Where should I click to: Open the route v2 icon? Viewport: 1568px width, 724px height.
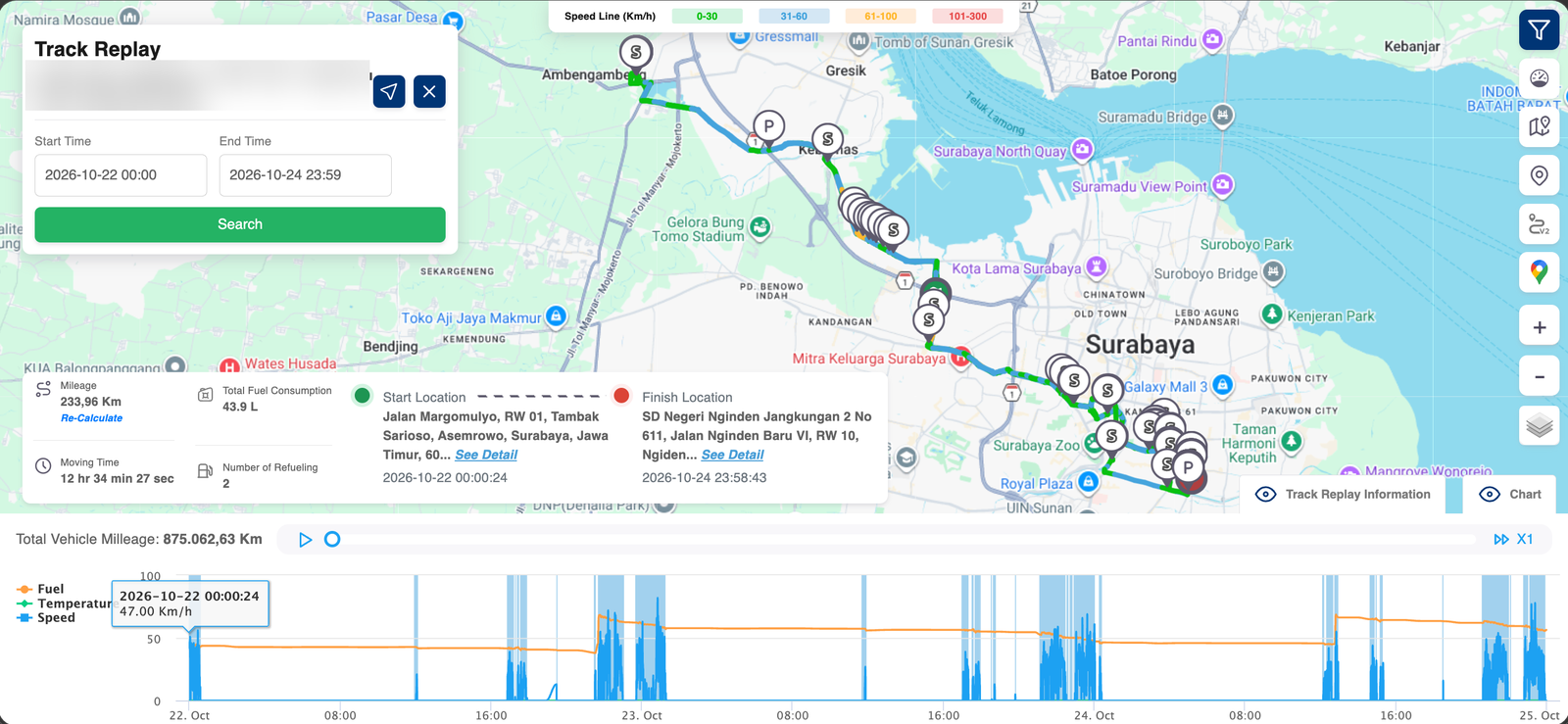[1539, 224]
